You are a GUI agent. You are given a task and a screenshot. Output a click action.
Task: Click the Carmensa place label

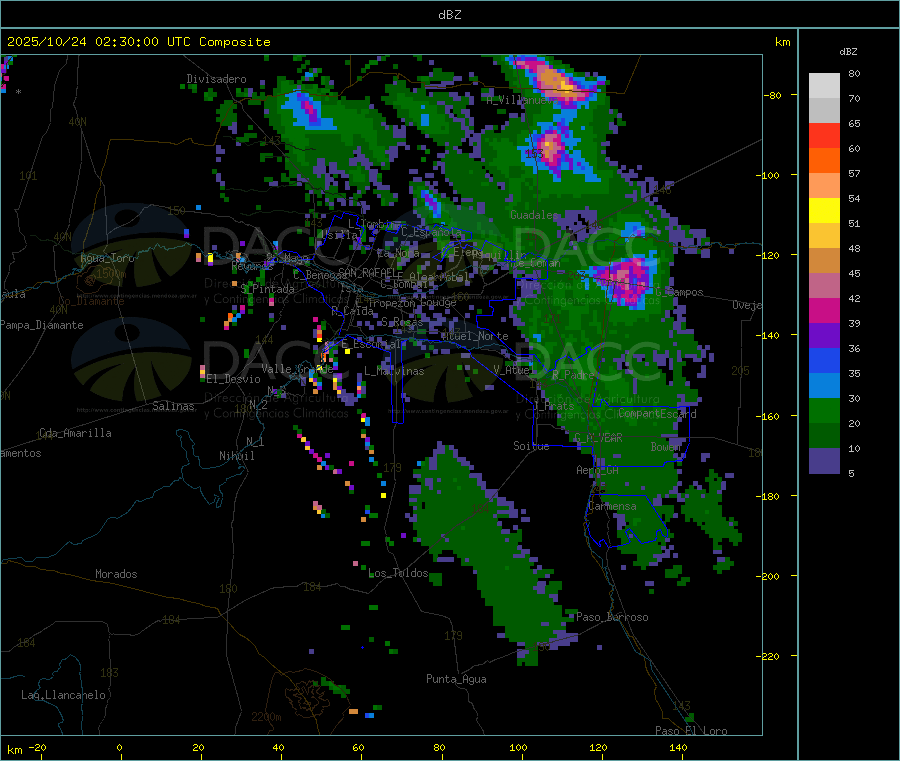(612, 507)
